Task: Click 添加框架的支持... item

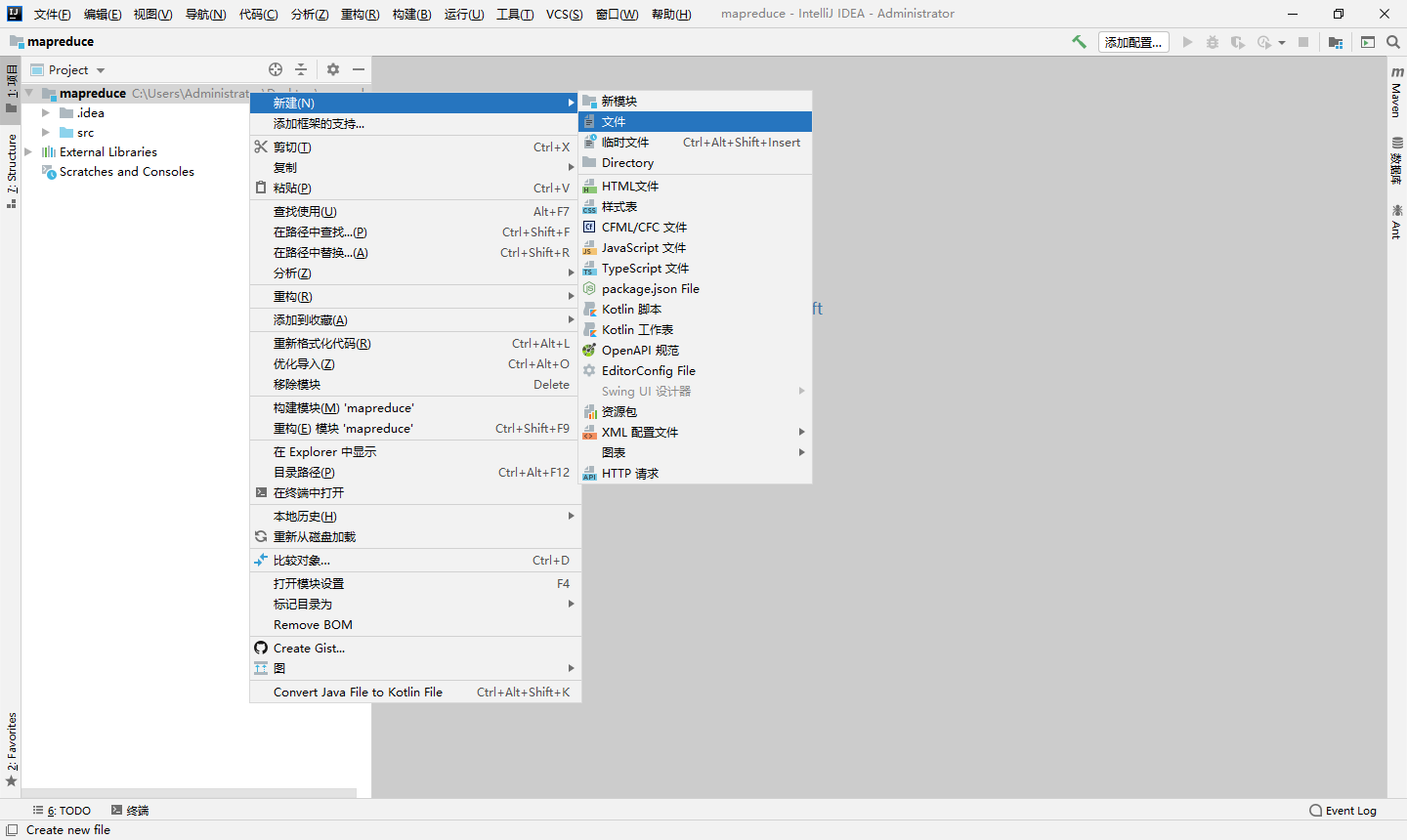Action: click(x=415, y=123)
